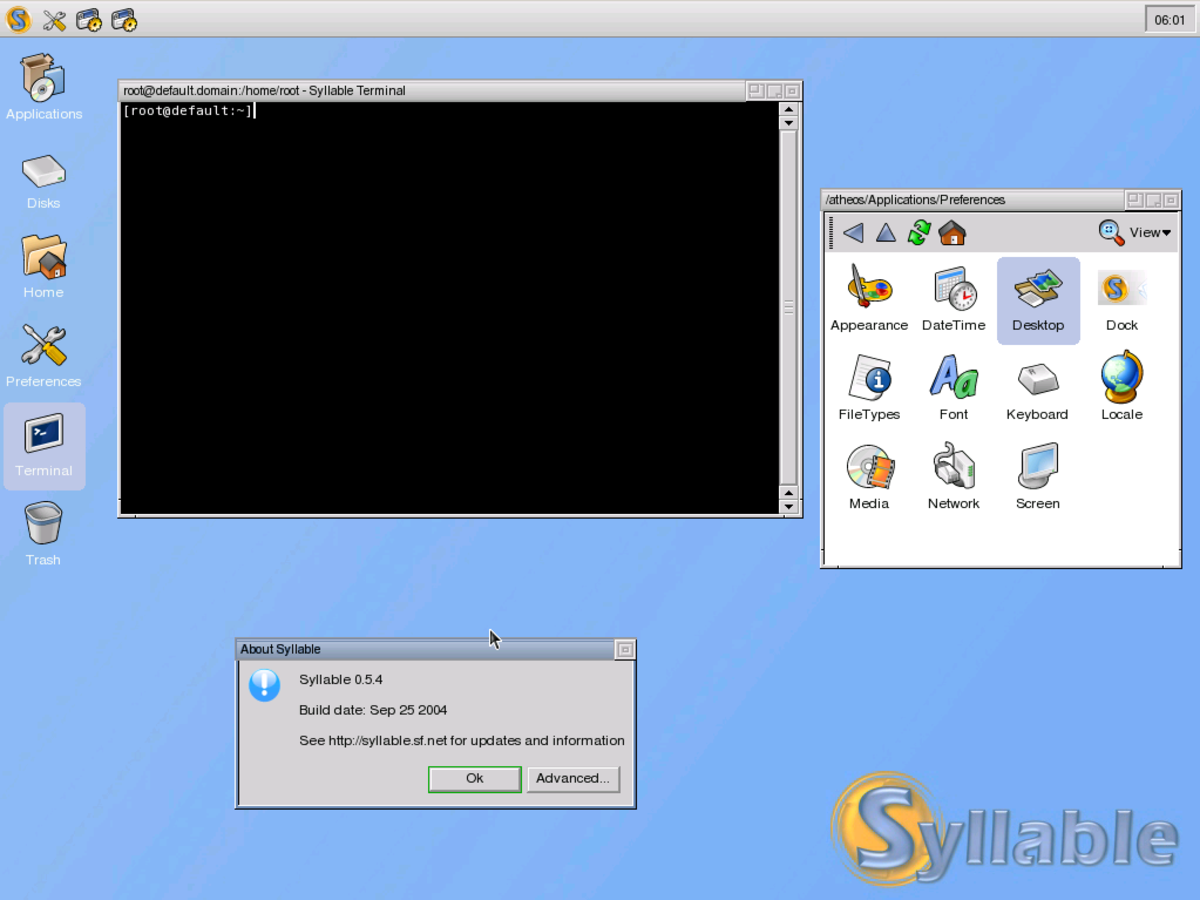The image size is (1200, 900).
Task: Open the Dock preferences icon
Action: tap(1122, 298)
